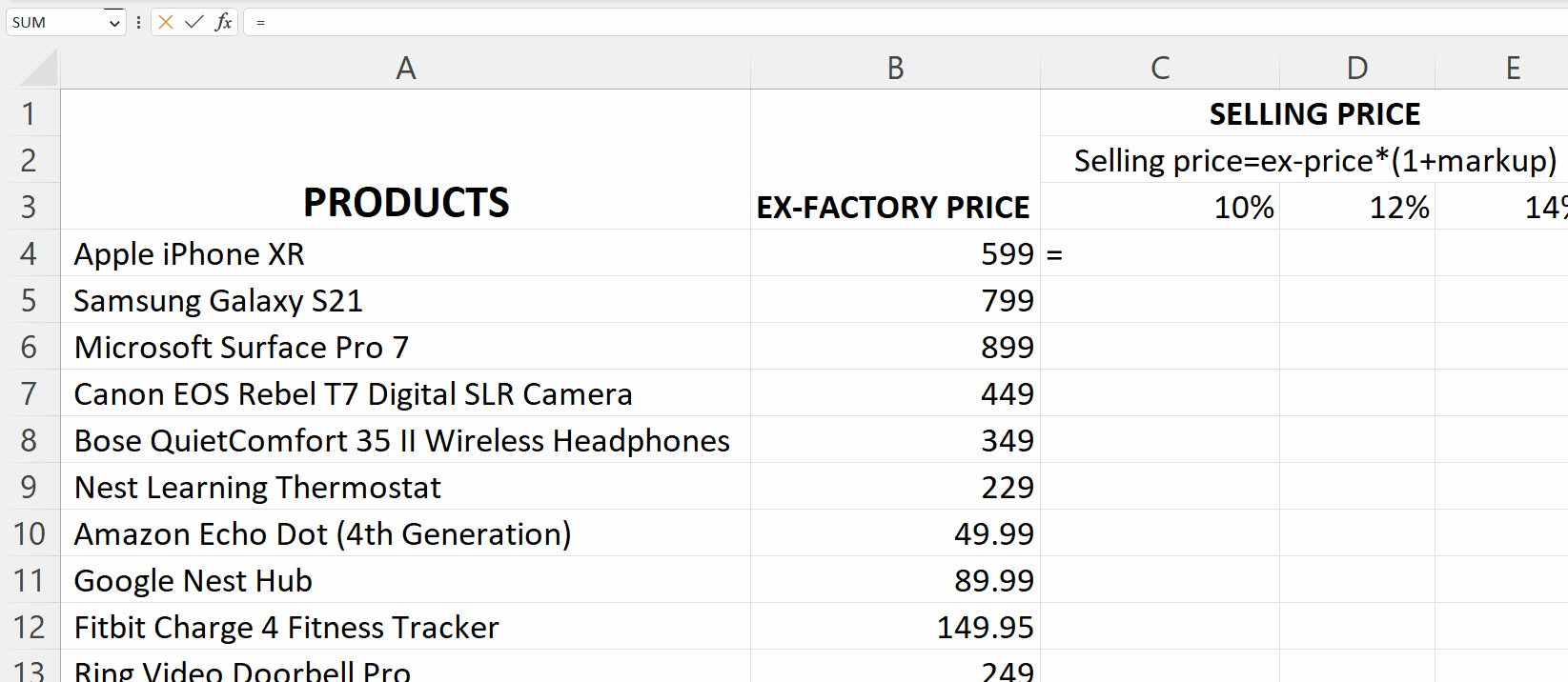Select the 12% markup header cell
Viewport: 1568px width, 682px height.
pyautogui.click(x=1357, y=207)
